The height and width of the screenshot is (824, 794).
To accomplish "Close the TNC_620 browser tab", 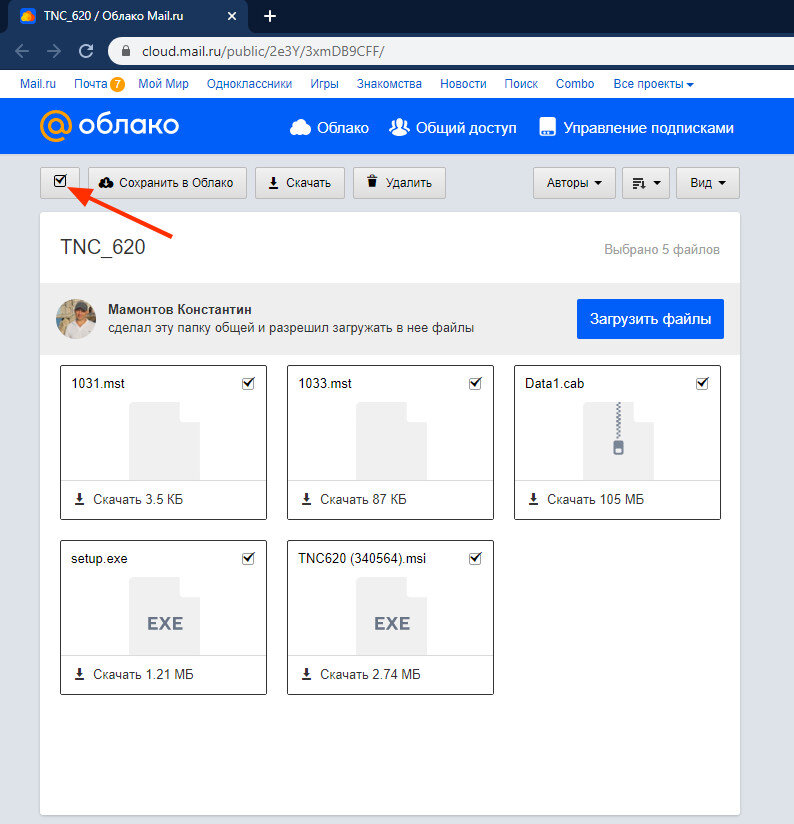I will click(232, 16).
